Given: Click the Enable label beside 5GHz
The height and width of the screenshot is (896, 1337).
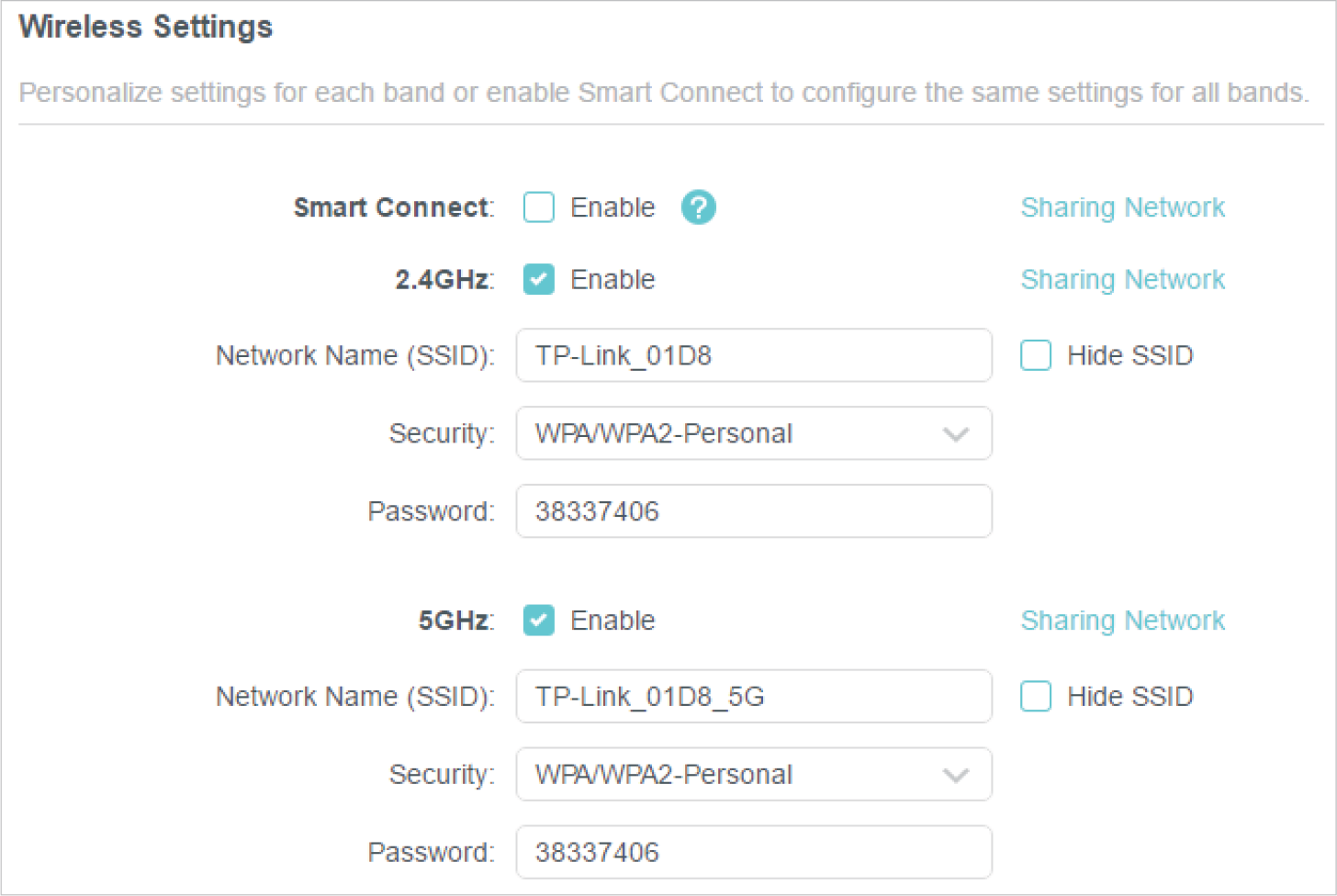Looking at the screenshot, I should pyautogui.click(x=612, y=621).
